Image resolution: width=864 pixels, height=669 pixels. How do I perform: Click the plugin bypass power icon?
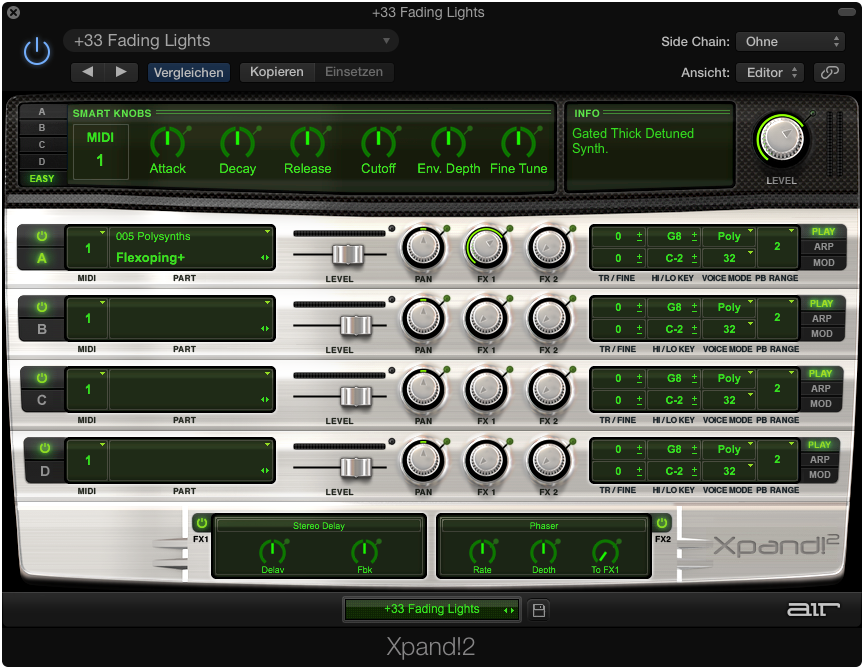pyautogui.click(x=37, y=52)
